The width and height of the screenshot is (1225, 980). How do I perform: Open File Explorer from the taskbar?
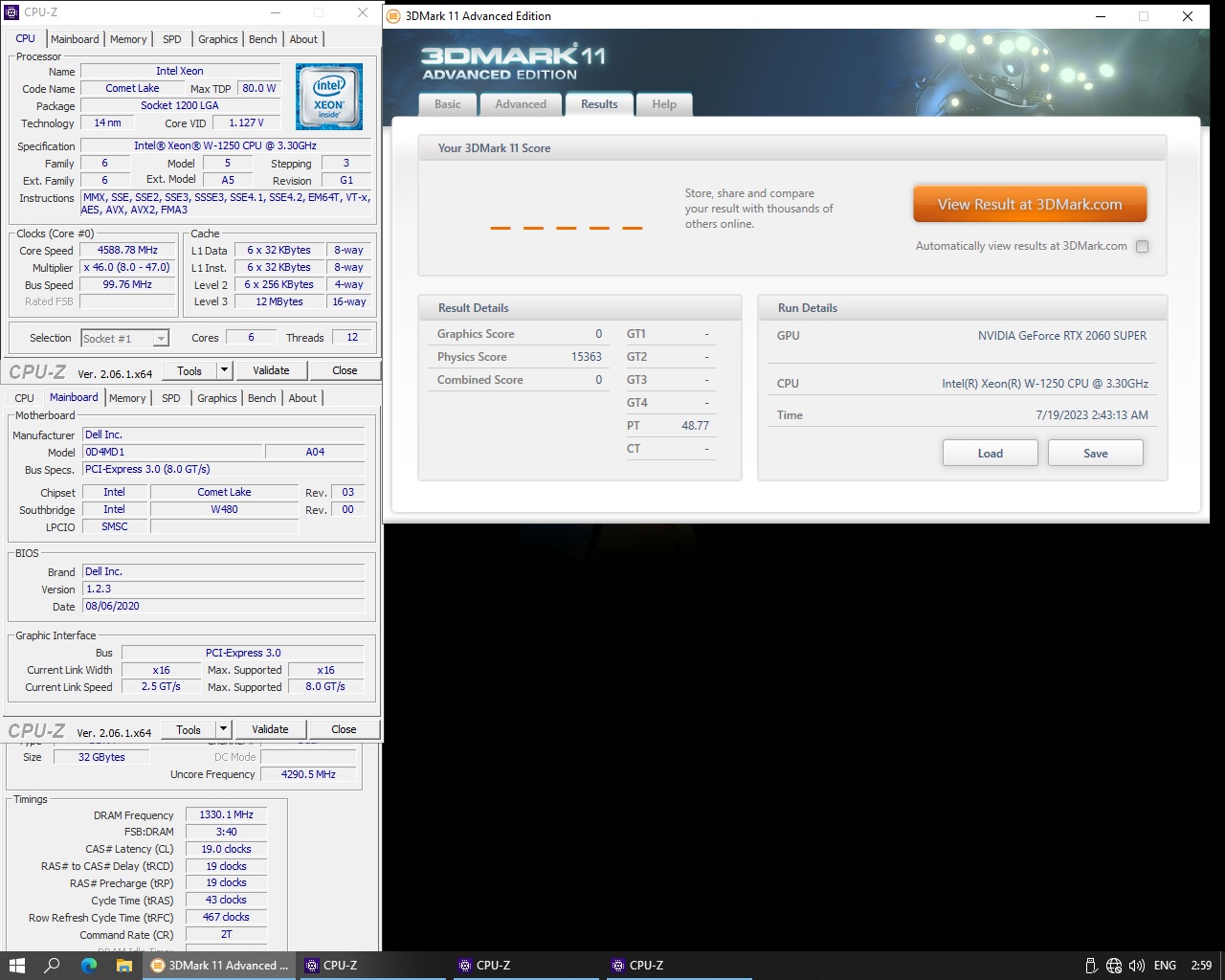click(x=123, y=965)
